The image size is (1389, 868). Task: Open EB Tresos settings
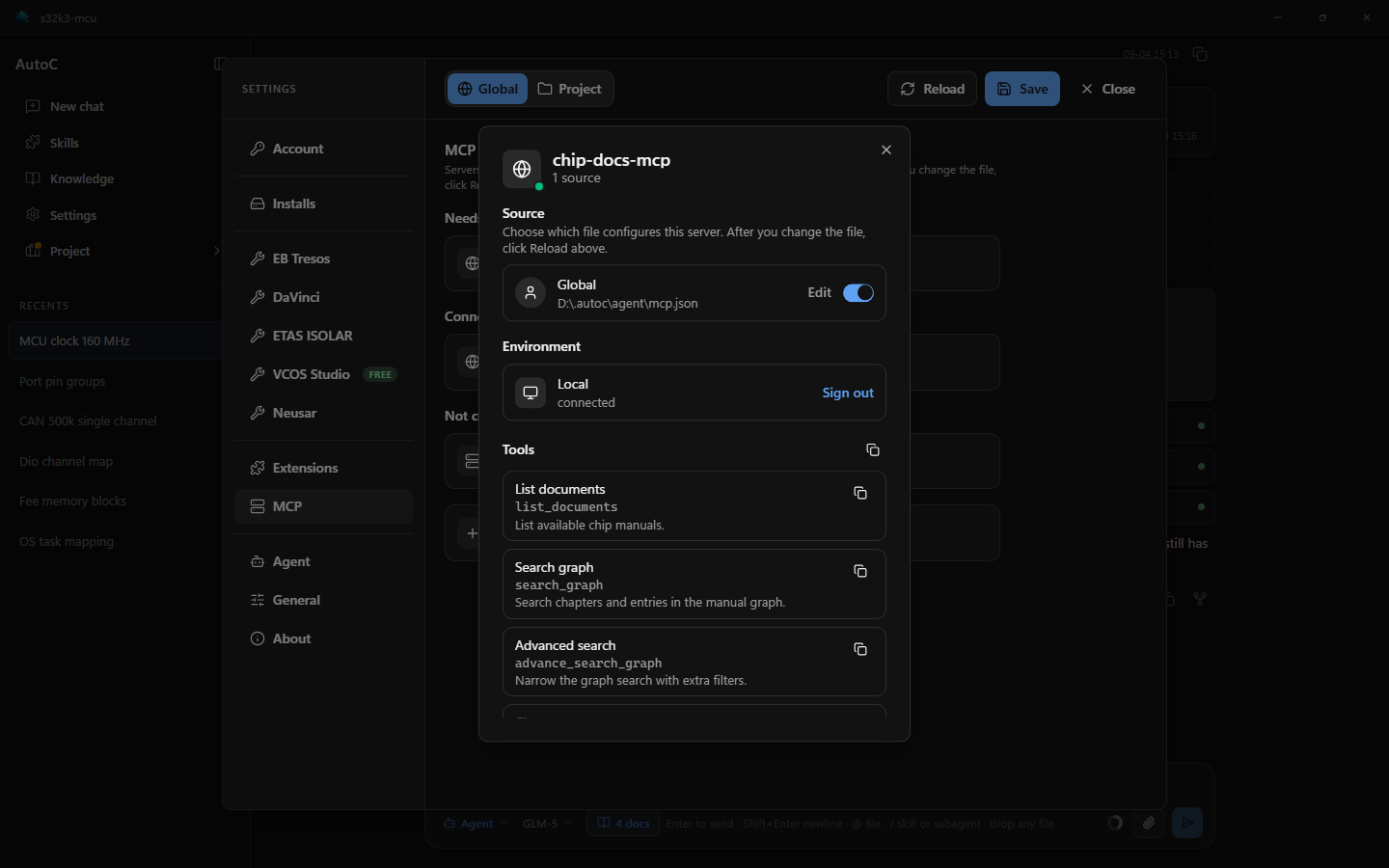click(323, 258)
